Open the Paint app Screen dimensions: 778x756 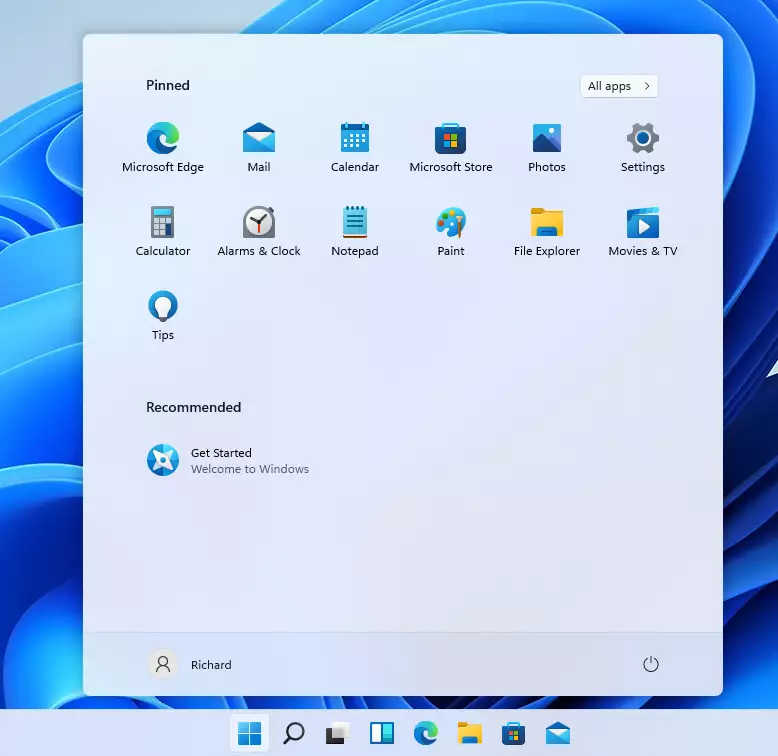[x=451, y=231]
